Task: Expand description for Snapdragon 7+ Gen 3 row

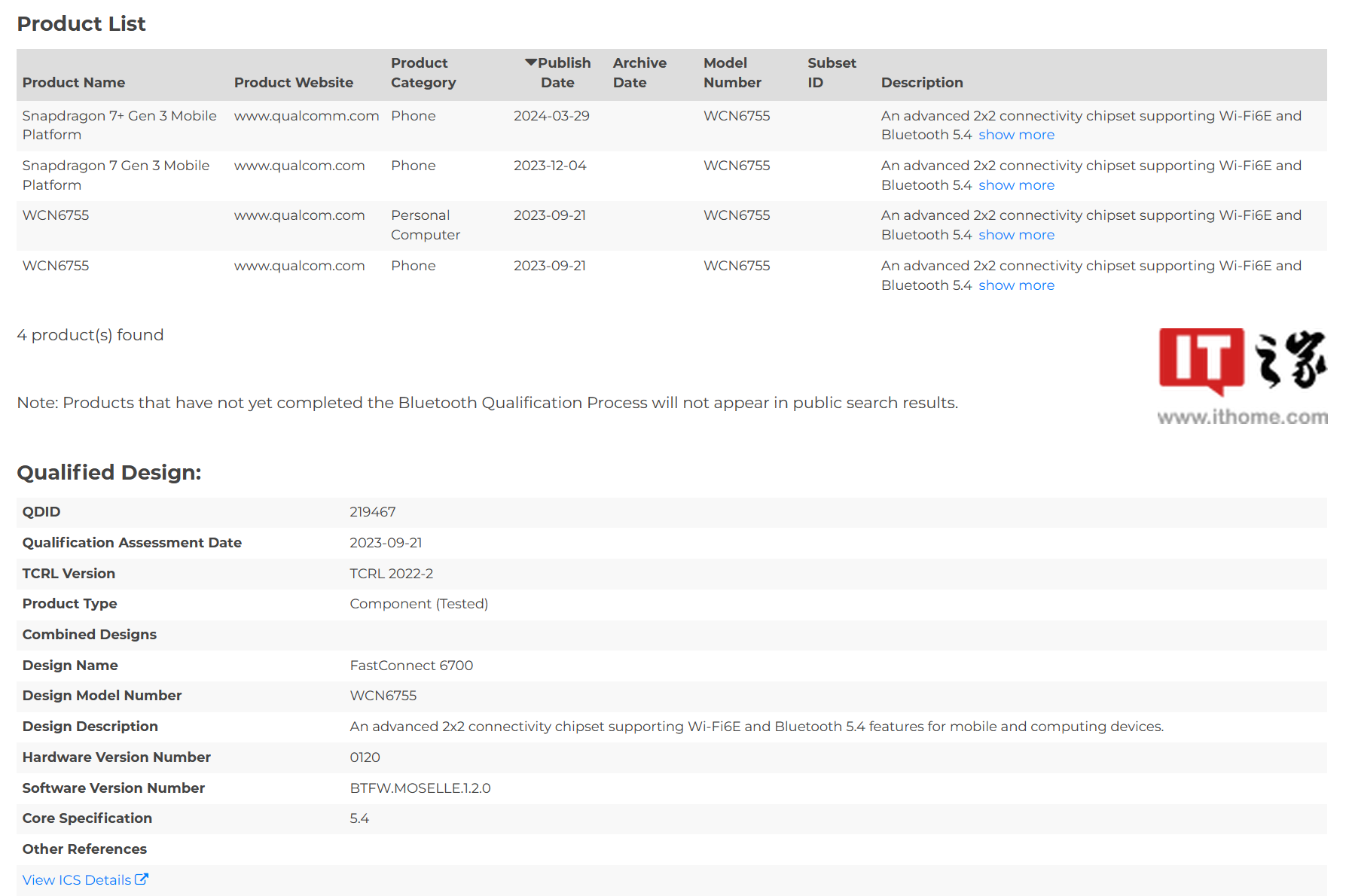Action: point(1016,135)
